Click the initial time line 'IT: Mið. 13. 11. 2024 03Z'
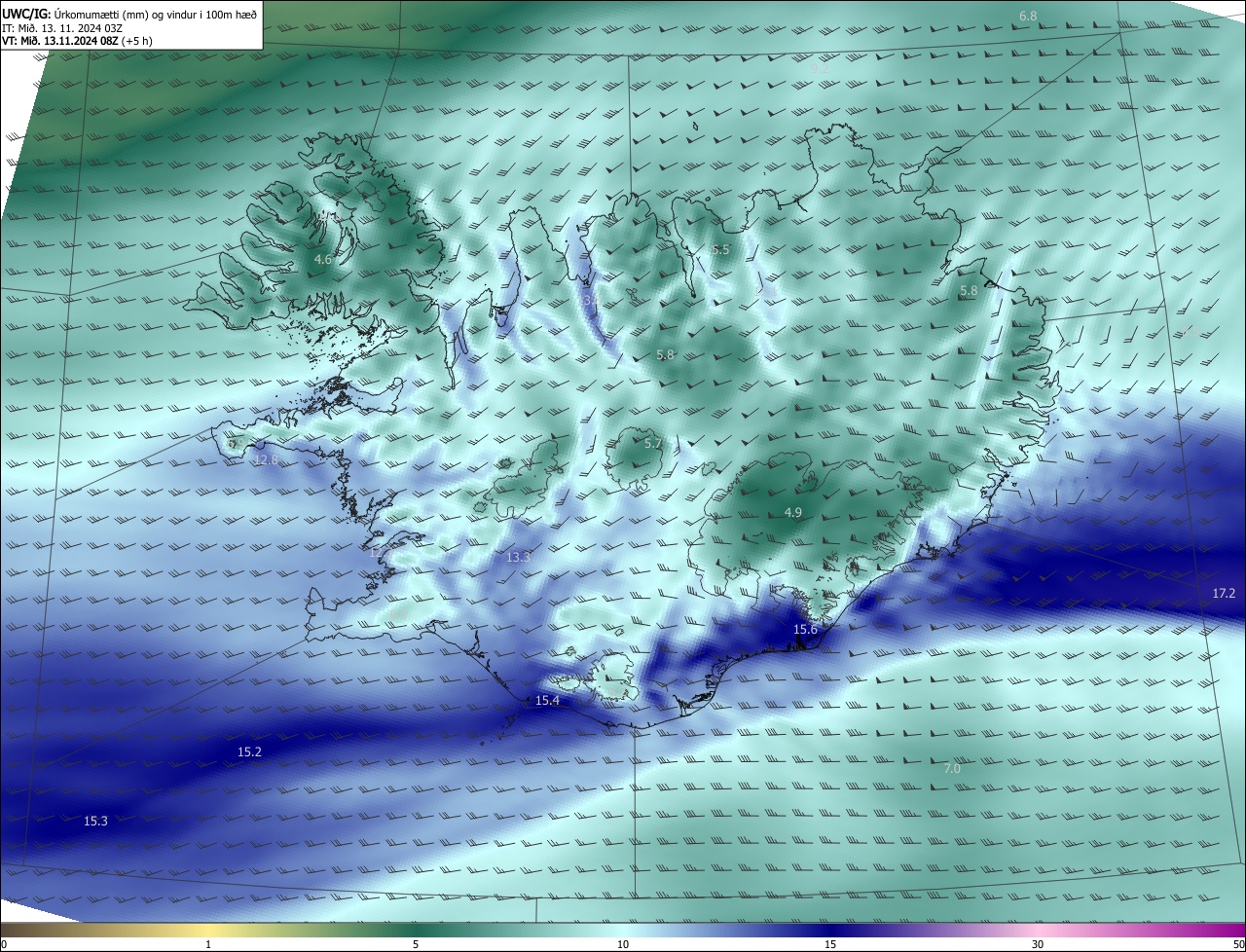The image size is (1246, 952). point(64,28)
